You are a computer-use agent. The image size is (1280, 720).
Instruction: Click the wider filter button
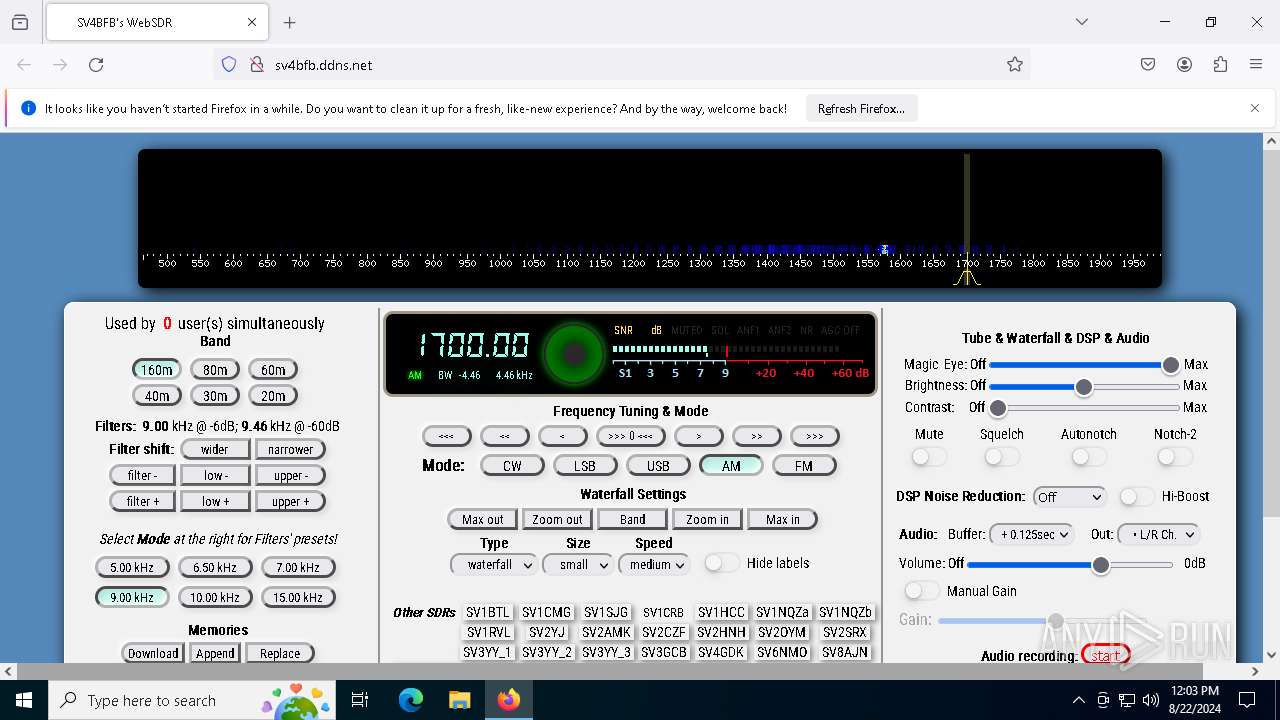coord(215,450)
